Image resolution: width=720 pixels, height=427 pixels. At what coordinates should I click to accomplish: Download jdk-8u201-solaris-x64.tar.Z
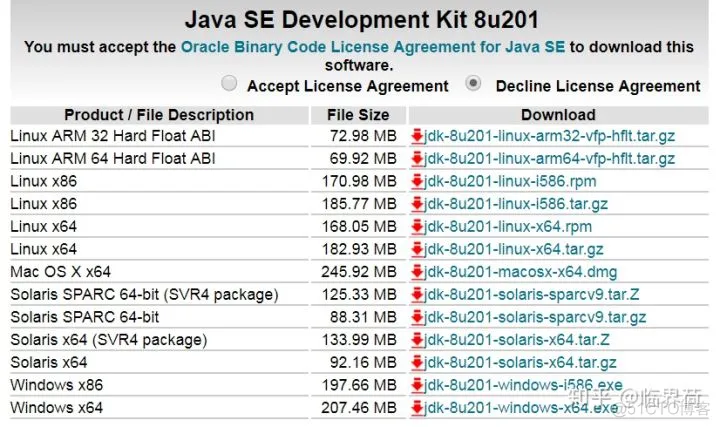[x=517, y=340]
